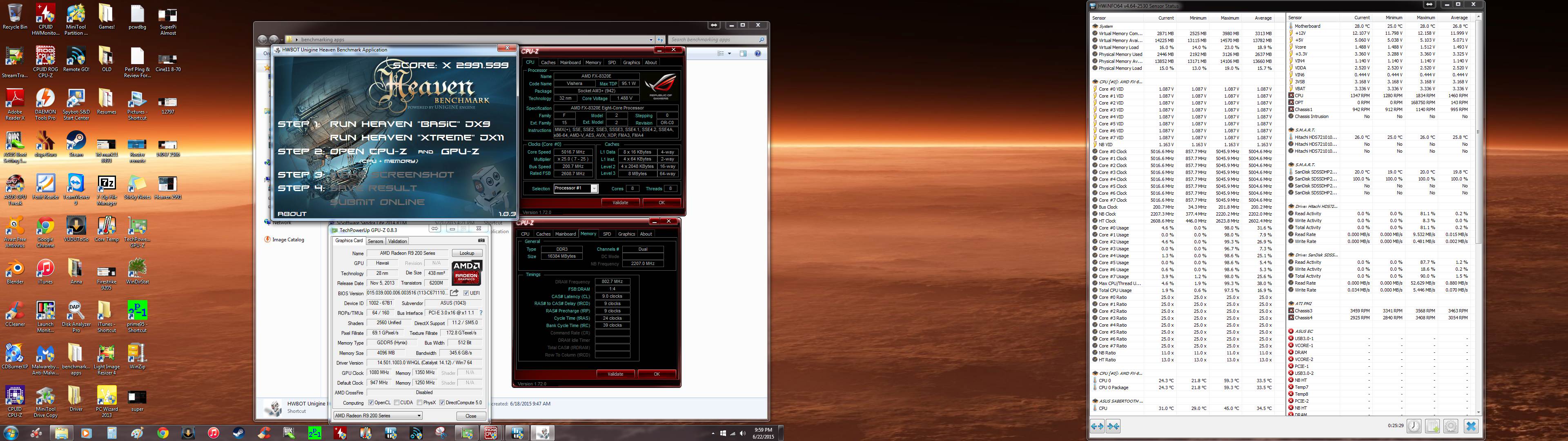Open the WinDirStat desktop icon

(137, 271)
